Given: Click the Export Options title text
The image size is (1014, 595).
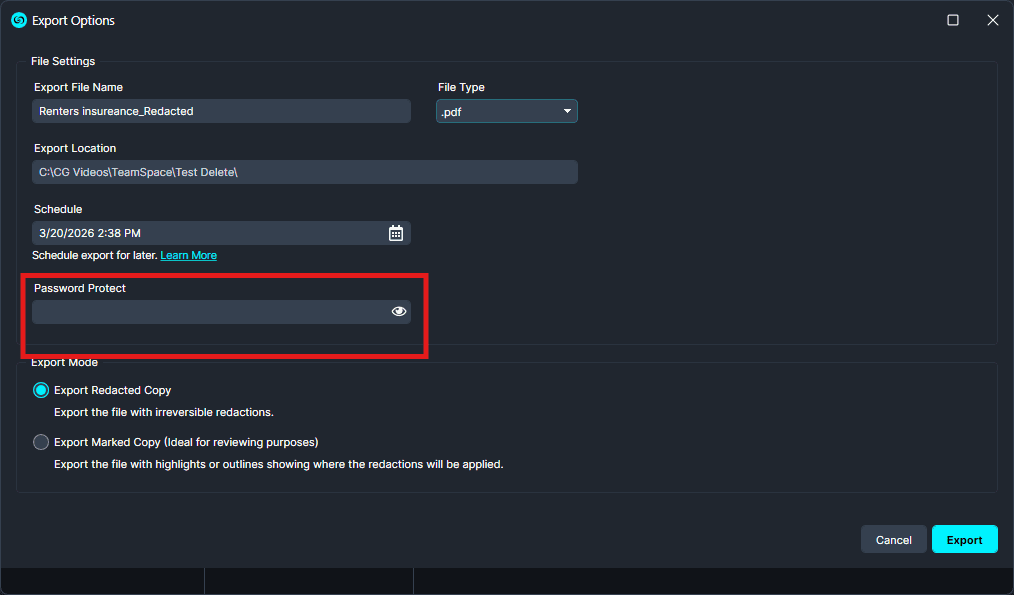Looking at the screenshot, I should pyautogui.click(x=73, y=20).
